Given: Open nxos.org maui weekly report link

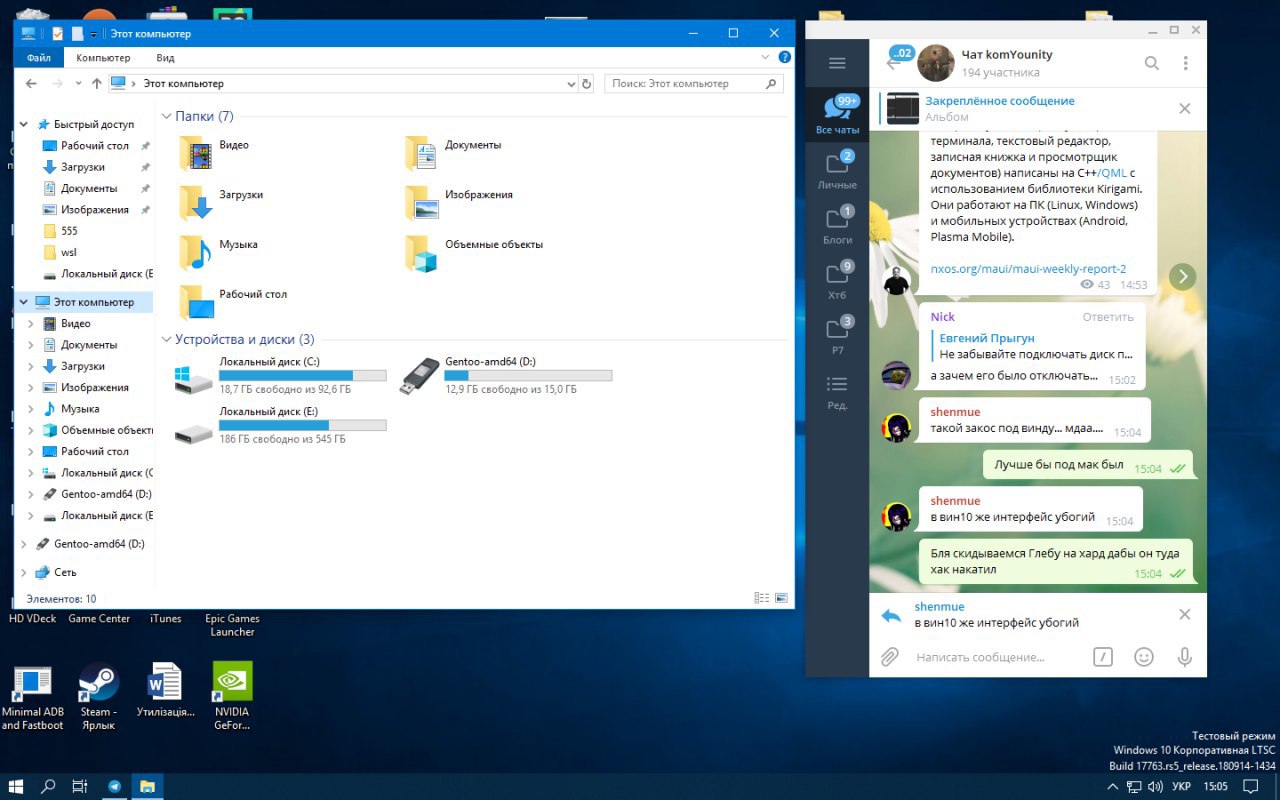Looking at the screenshot, I should tap(1028, 269).
